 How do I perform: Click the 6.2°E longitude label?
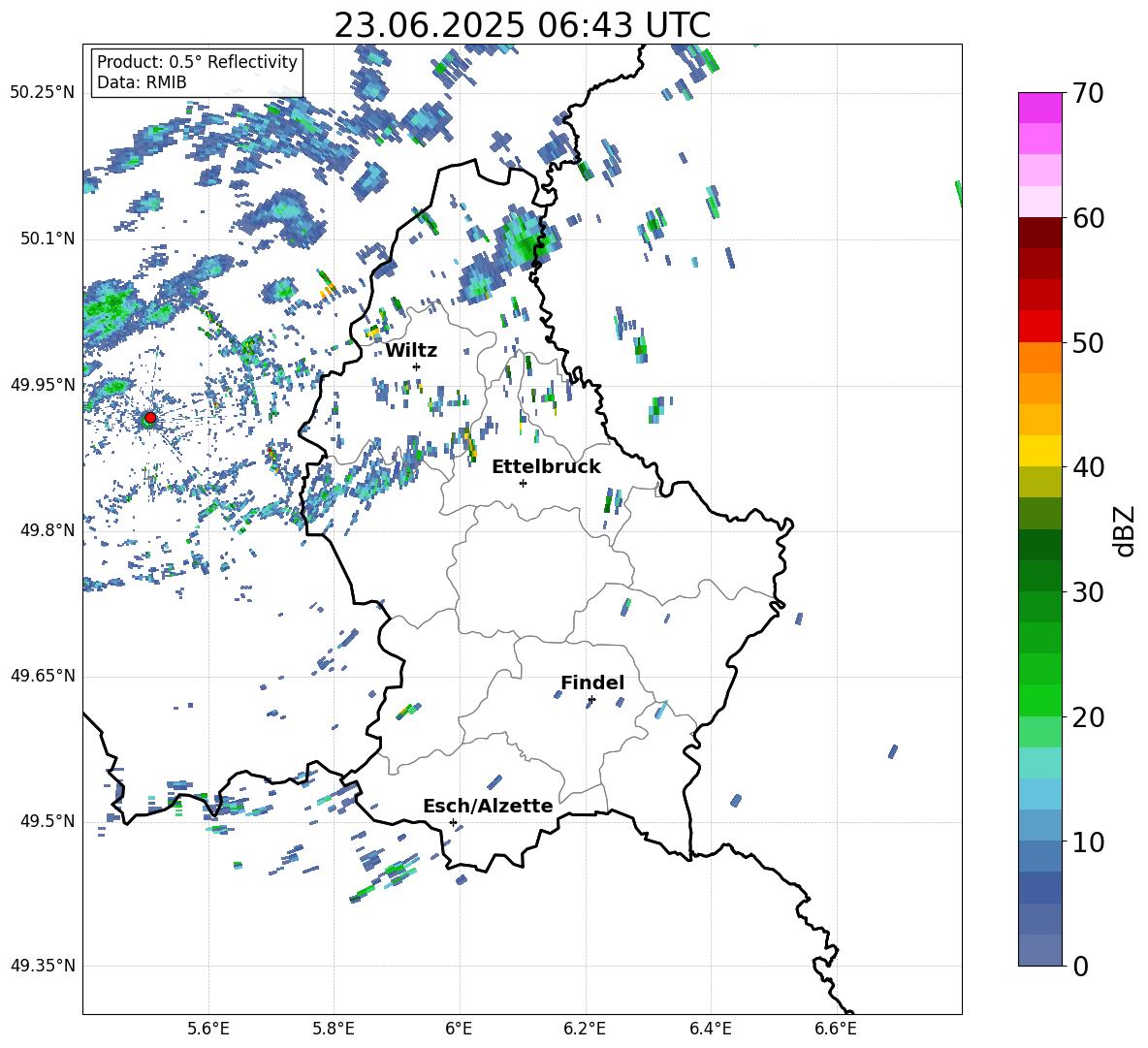tap(585, 1029)
